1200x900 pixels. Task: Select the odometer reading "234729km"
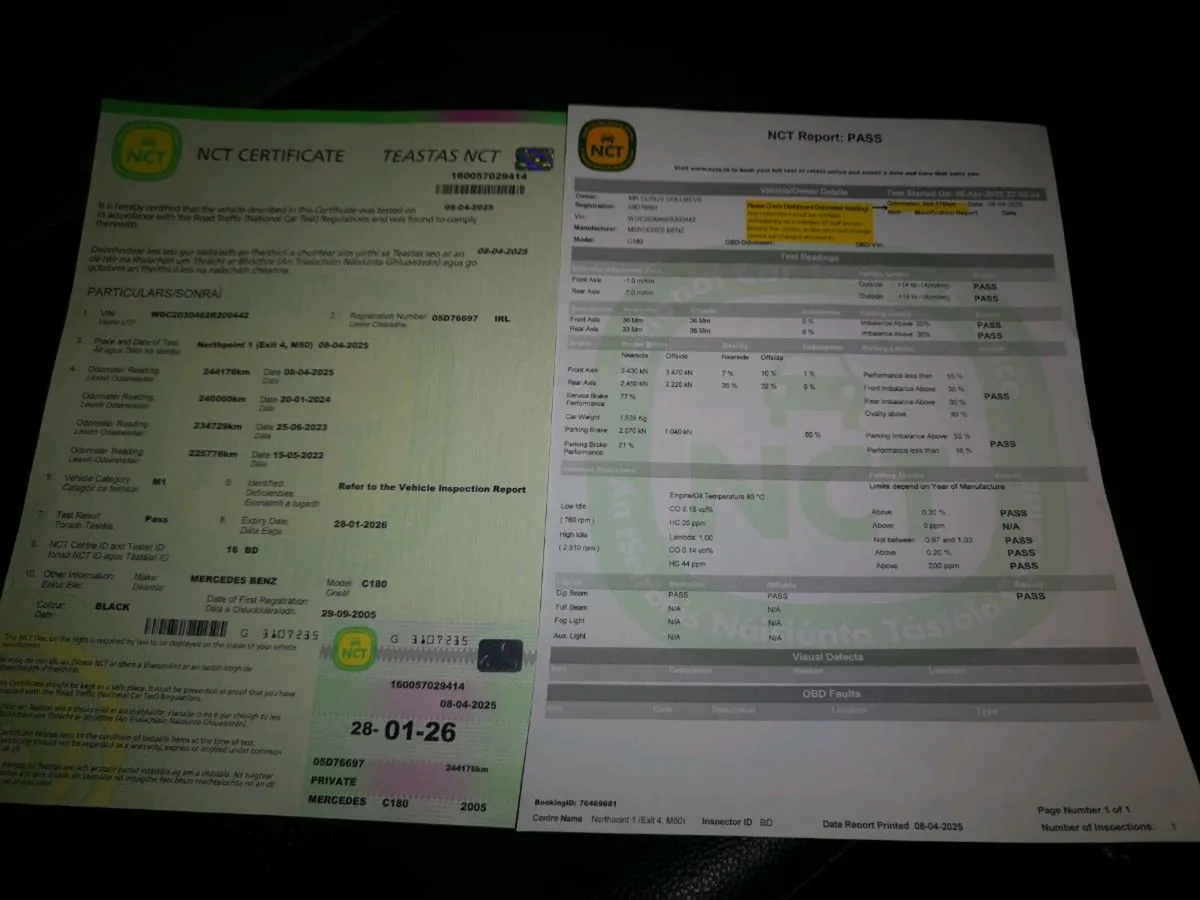[218, 425]
